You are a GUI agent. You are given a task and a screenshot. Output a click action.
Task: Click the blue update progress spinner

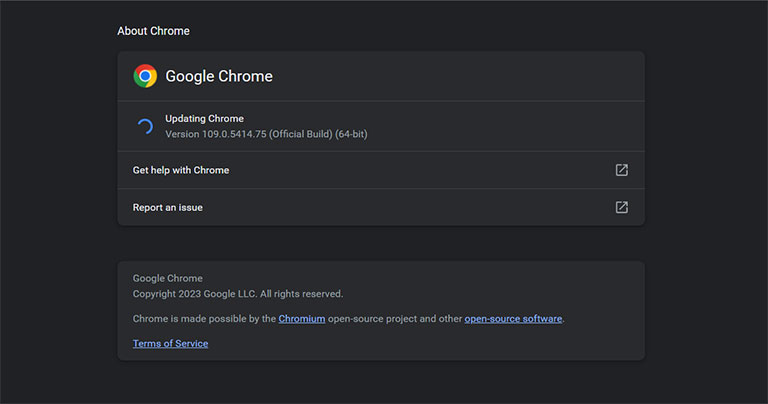[145, 126]
